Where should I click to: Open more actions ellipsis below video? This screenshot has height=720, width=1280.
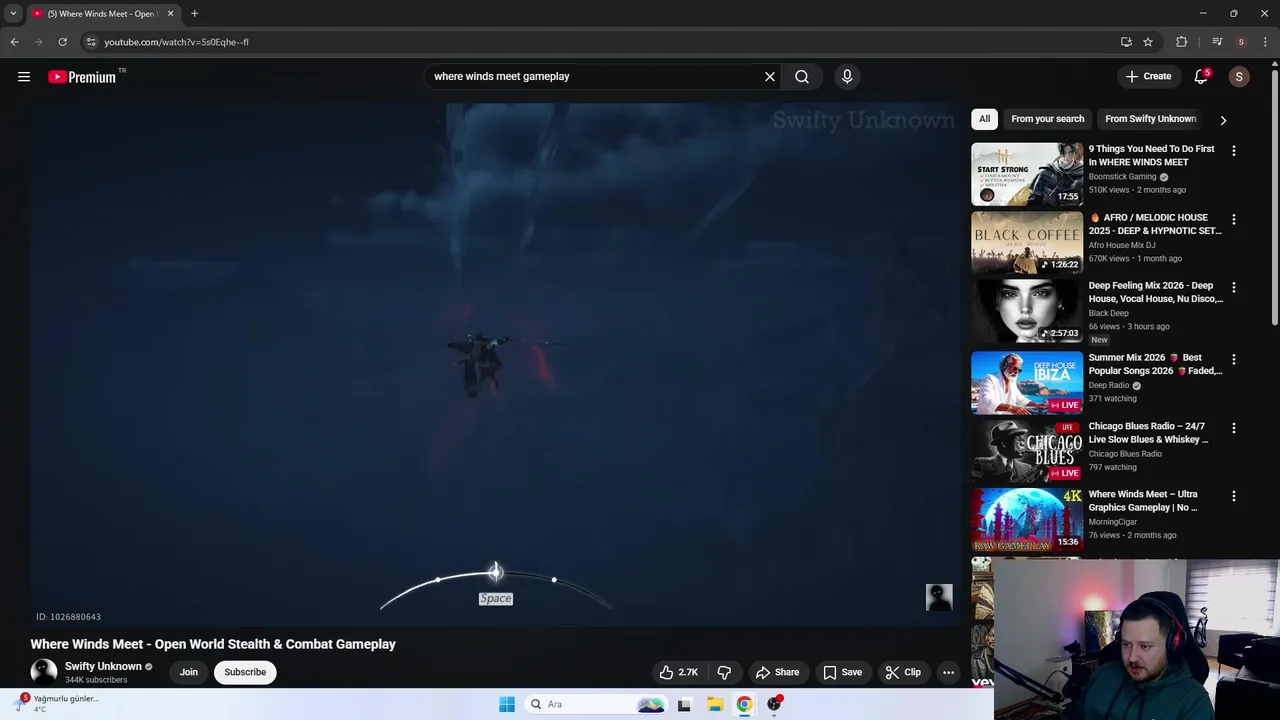pyautogui.click(x=948, y=672)
